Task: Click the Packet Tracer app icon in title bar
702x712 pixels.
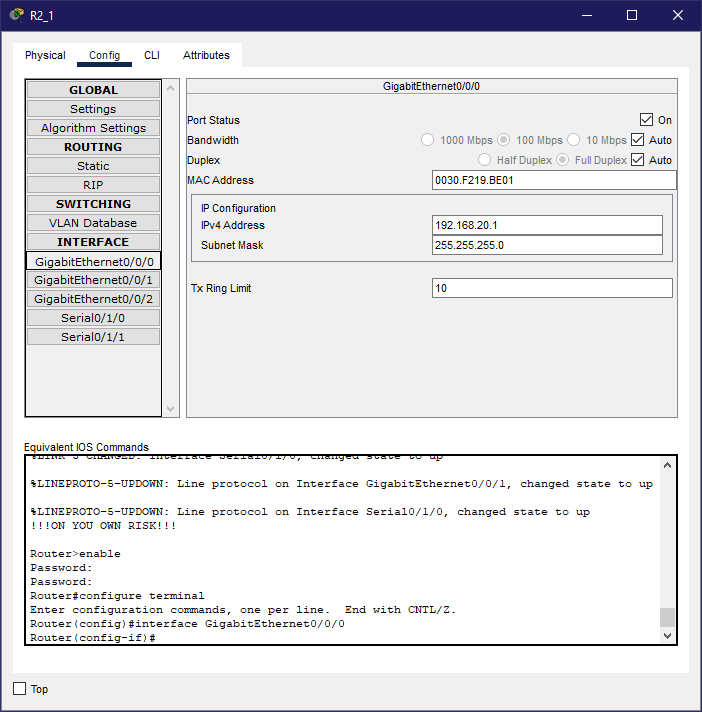Action: 16,15
